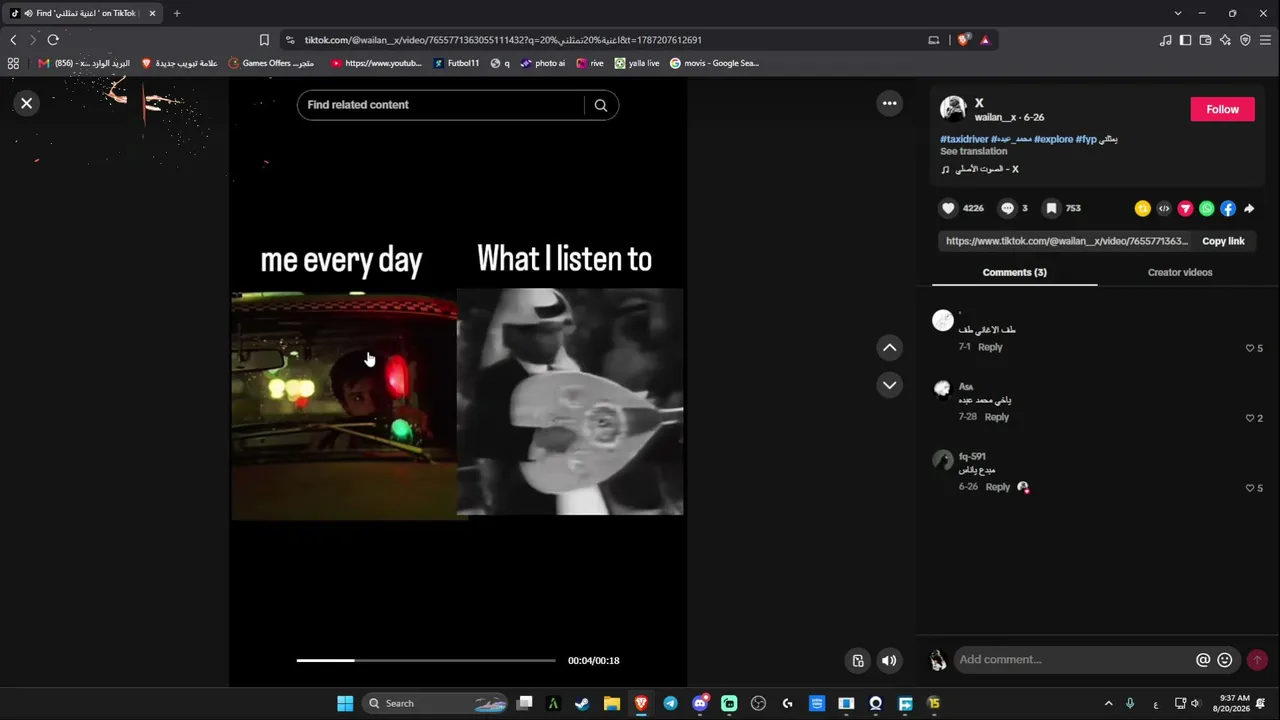Open the #fyp hashtag
Screen dimensions: 1280x720
click(x=1086, y=139)
